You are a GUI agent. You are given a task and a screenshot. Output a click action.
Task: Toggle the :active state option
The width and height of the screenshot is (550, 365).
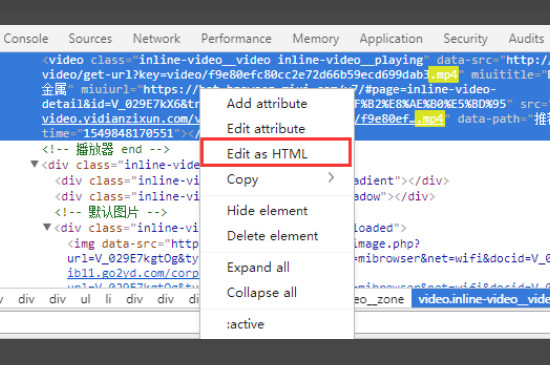coord(277,324)
